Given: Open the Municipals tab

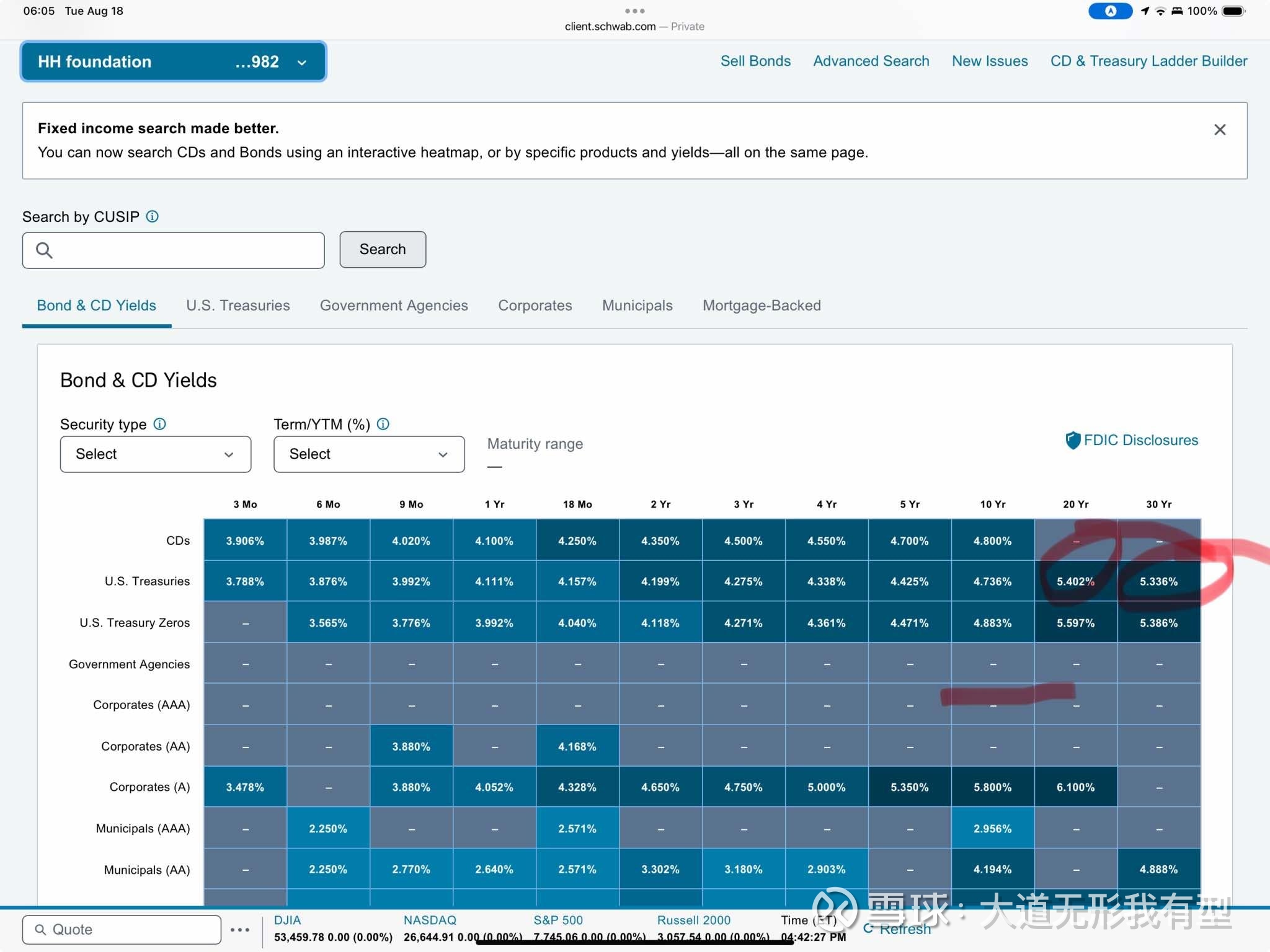Looking at the screenshot, I should [637, 306].
